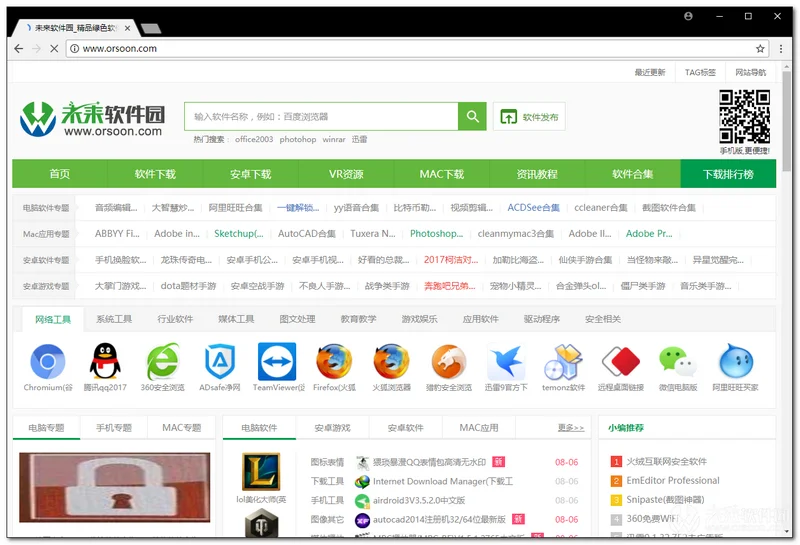Open Photoshop... Mac topic link
Image resolution: width=800 pixels, height=545 pixels.
437,234
